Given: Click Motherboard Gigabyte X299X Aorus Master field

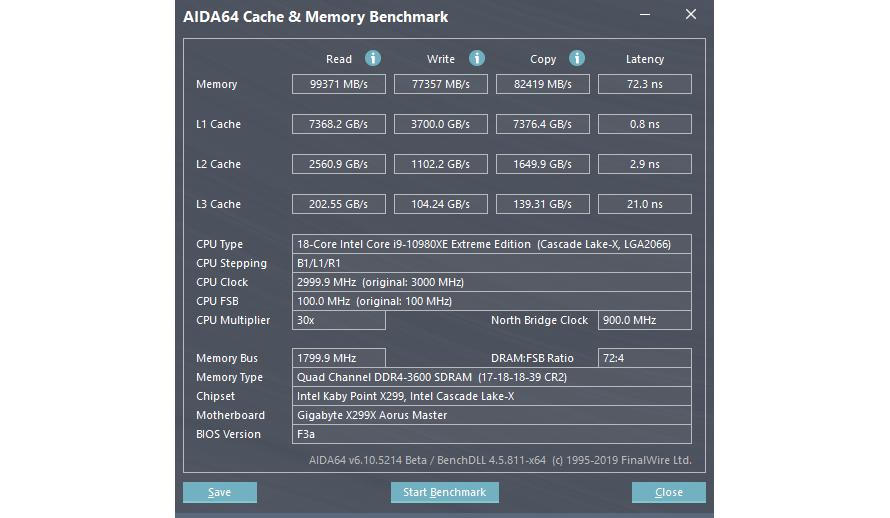Looking at the screenshot, I should pos(492,415).
